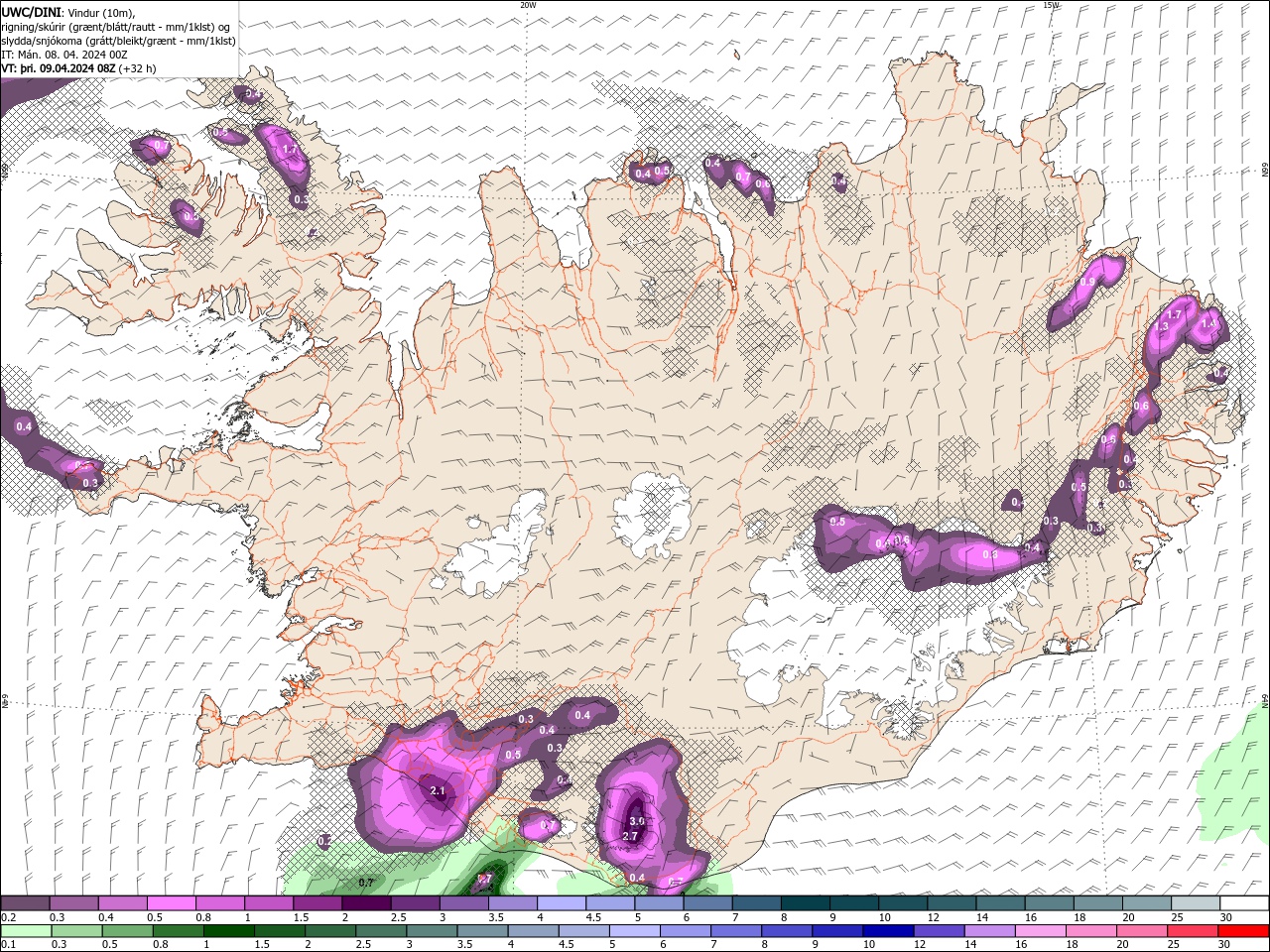Click the 15W longitude label at top
The image size is (1270, 952).
(1051, 5)
